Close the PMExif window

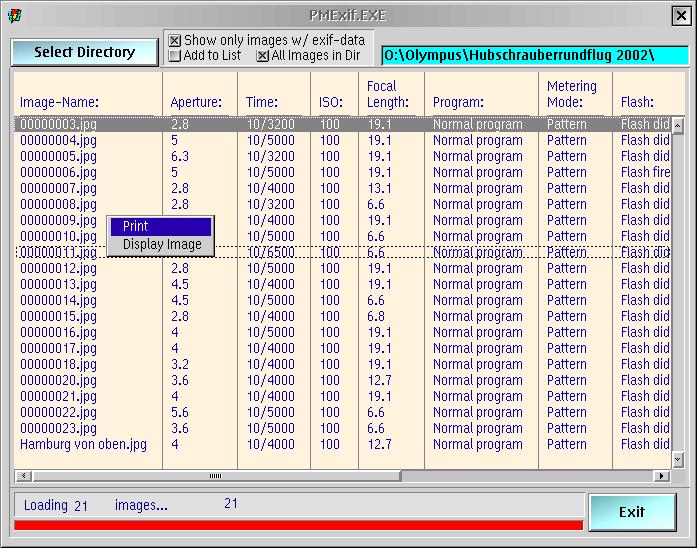click(x=681, y=15)
